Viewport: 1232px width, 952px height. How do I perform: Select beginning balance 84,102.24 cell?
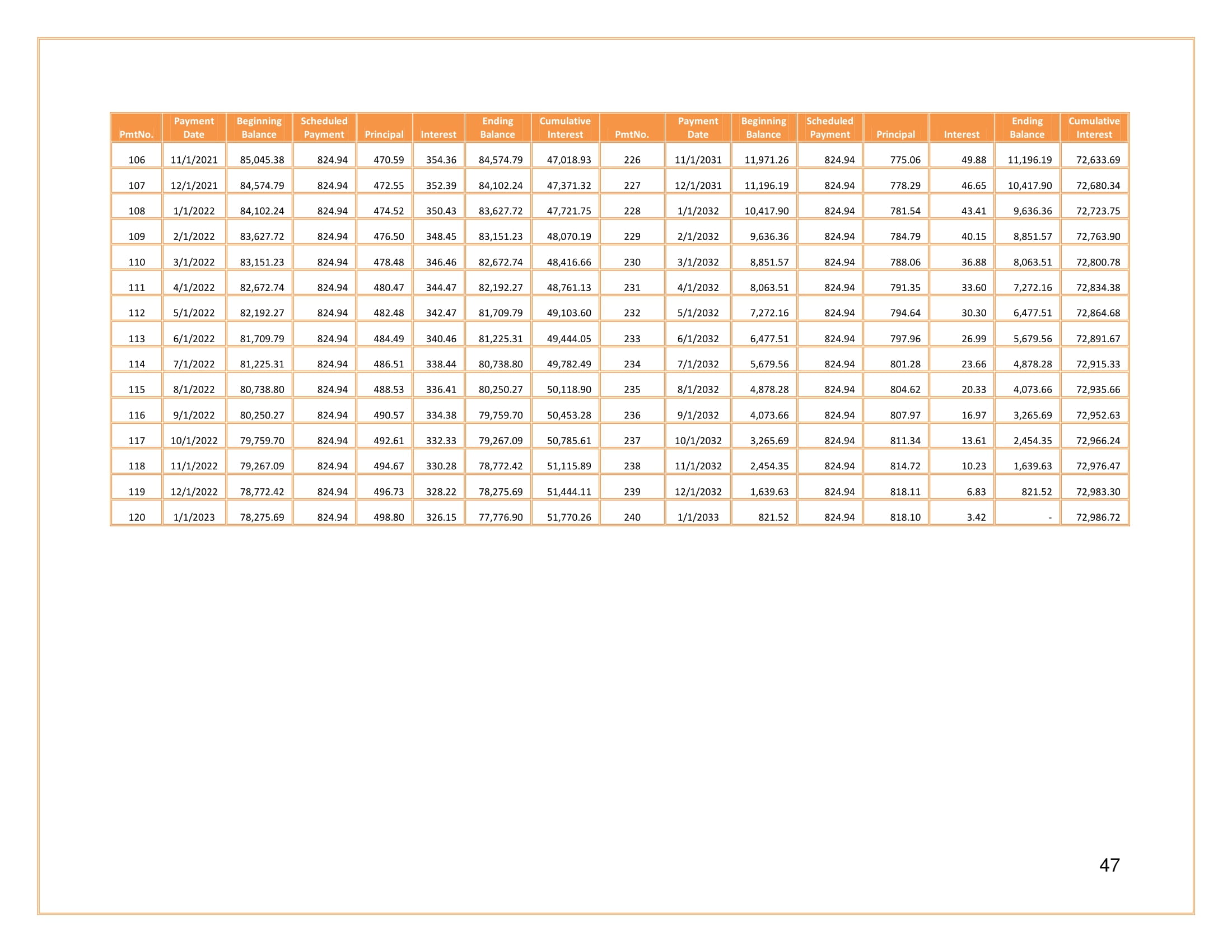[x=262, y=211]
